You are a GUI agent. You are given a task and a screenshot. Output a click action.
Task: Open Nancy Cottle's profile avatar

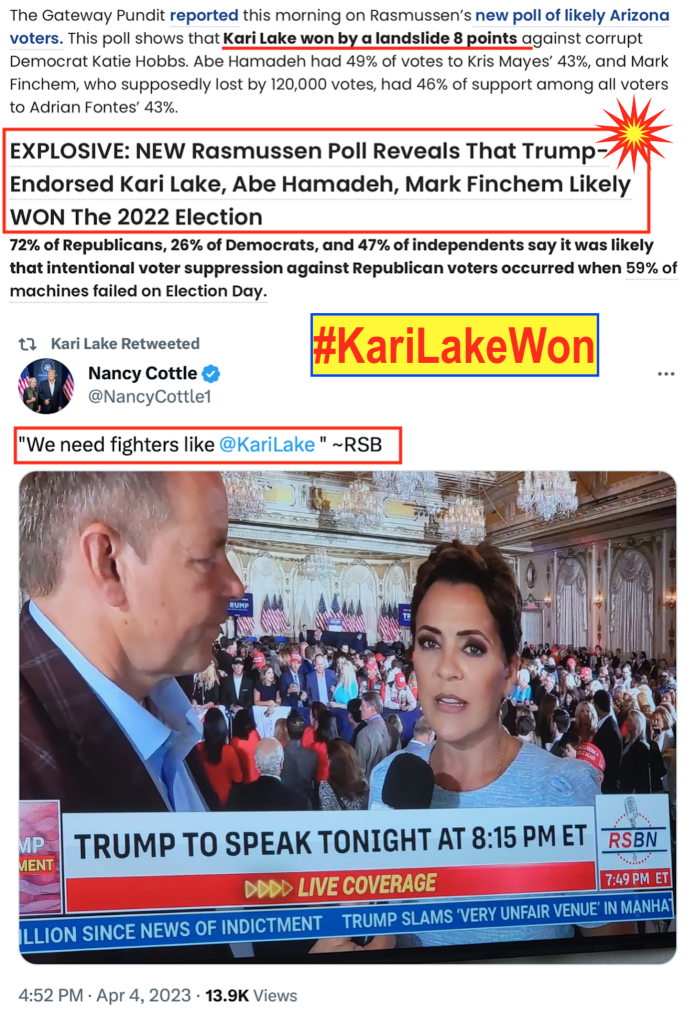pos(46,386)
